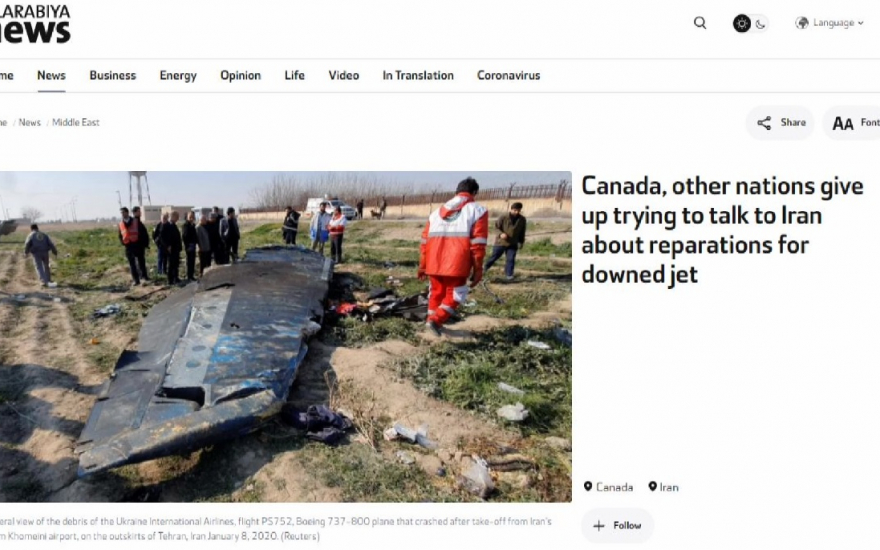This screenshot has width=880, height=550.
Task: Go to the Opinion section
Action: click(x=240, y=76)
